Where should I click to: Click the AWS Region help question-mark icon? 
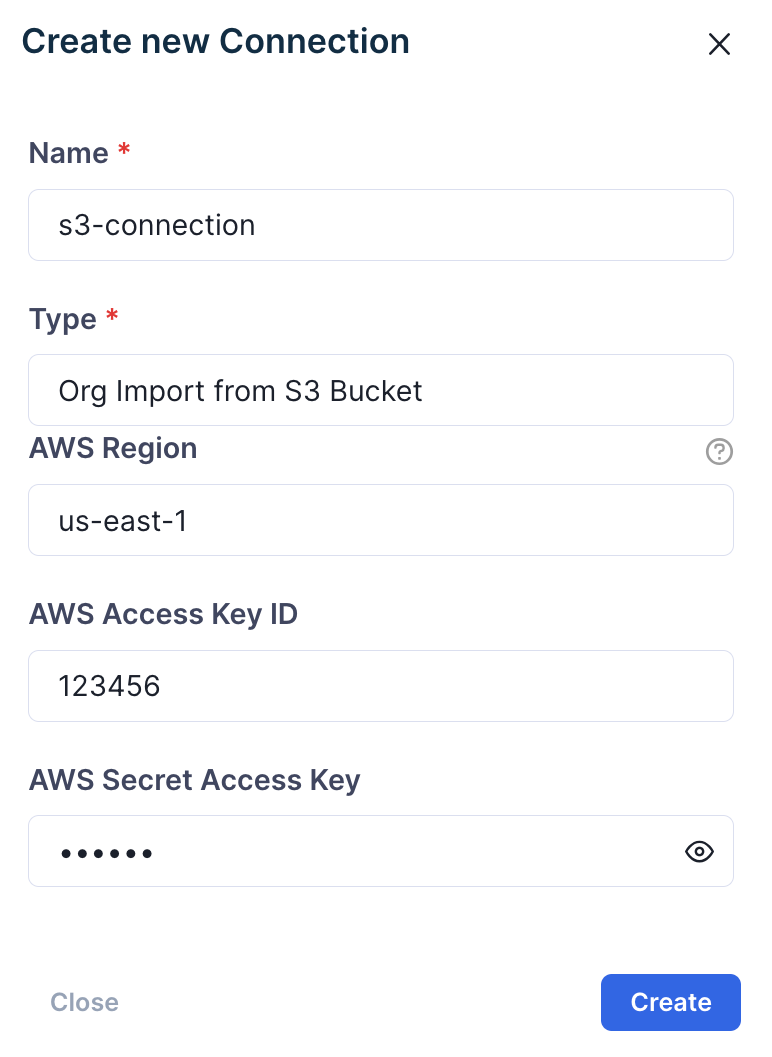(x=719, y=452)
